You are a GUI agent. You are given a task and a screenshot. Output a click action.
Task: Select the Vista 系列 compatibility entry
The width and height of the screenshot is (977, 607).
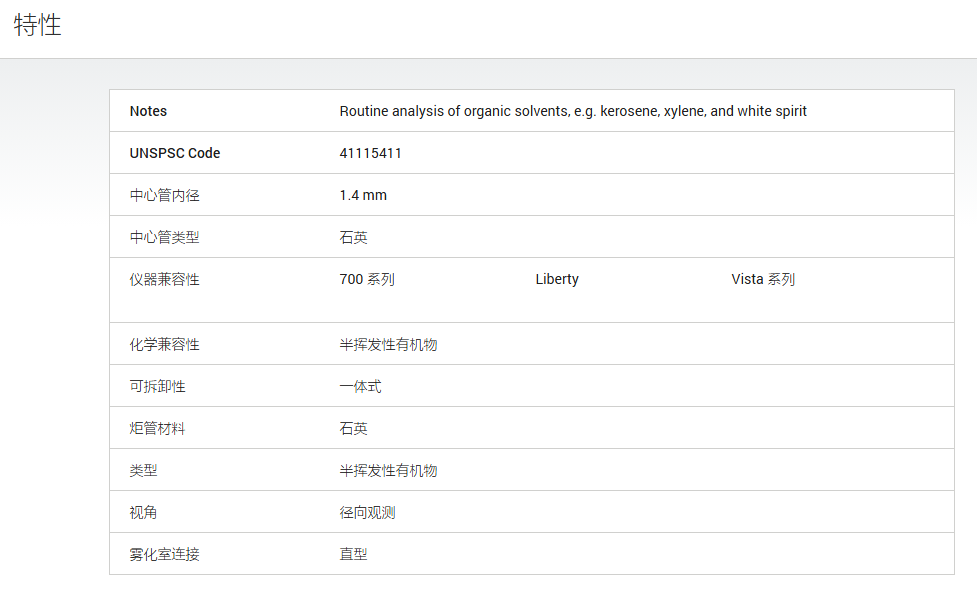pos(763,279)
